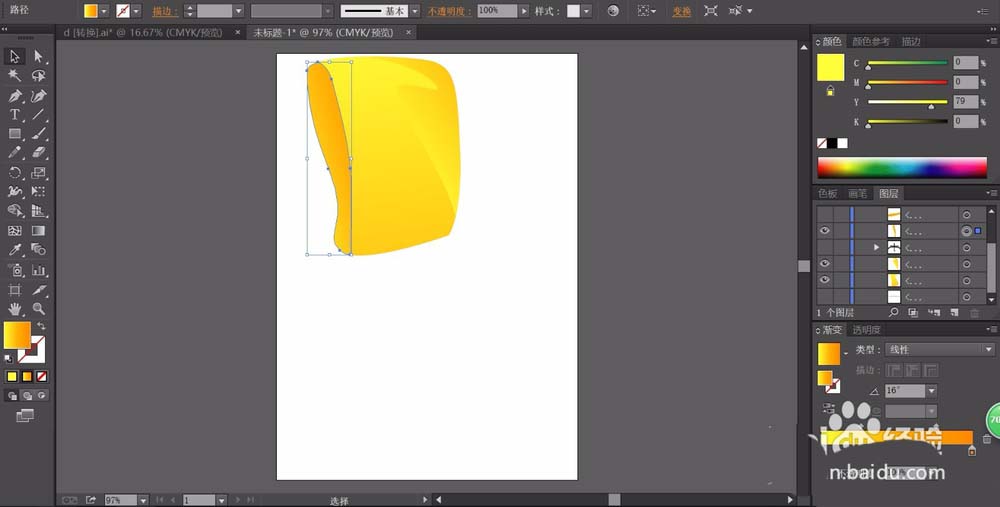The height and width of the screenshot is (507, 1000).
Task: Switch to the 颜色参考 panel tab
Action: tap(871, 41)
